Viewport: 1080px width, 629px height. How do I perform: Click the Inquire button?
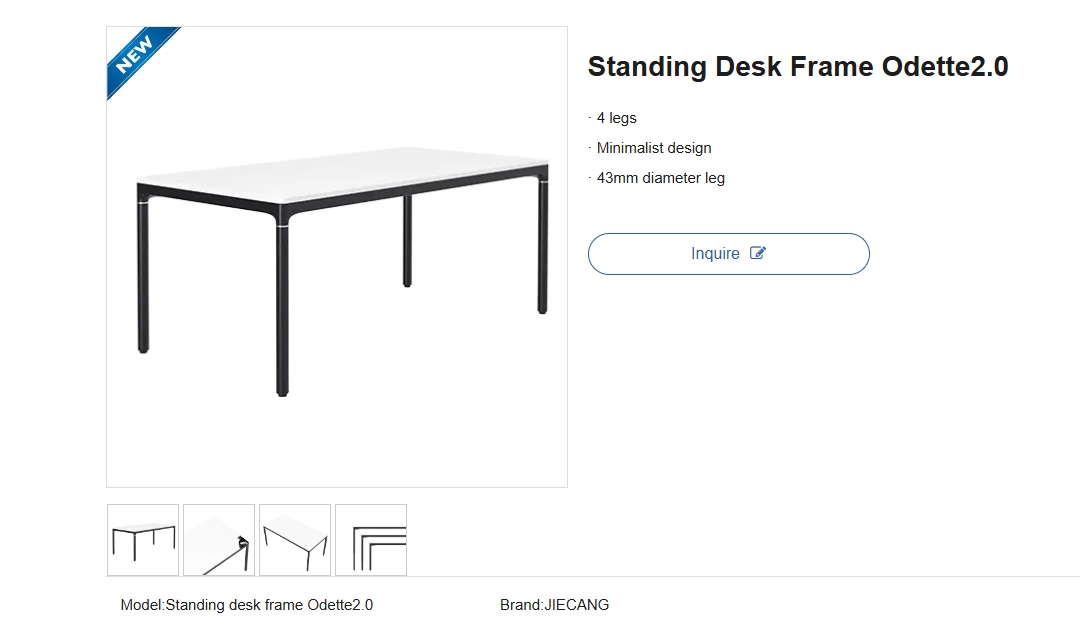(x=728, y=254)
